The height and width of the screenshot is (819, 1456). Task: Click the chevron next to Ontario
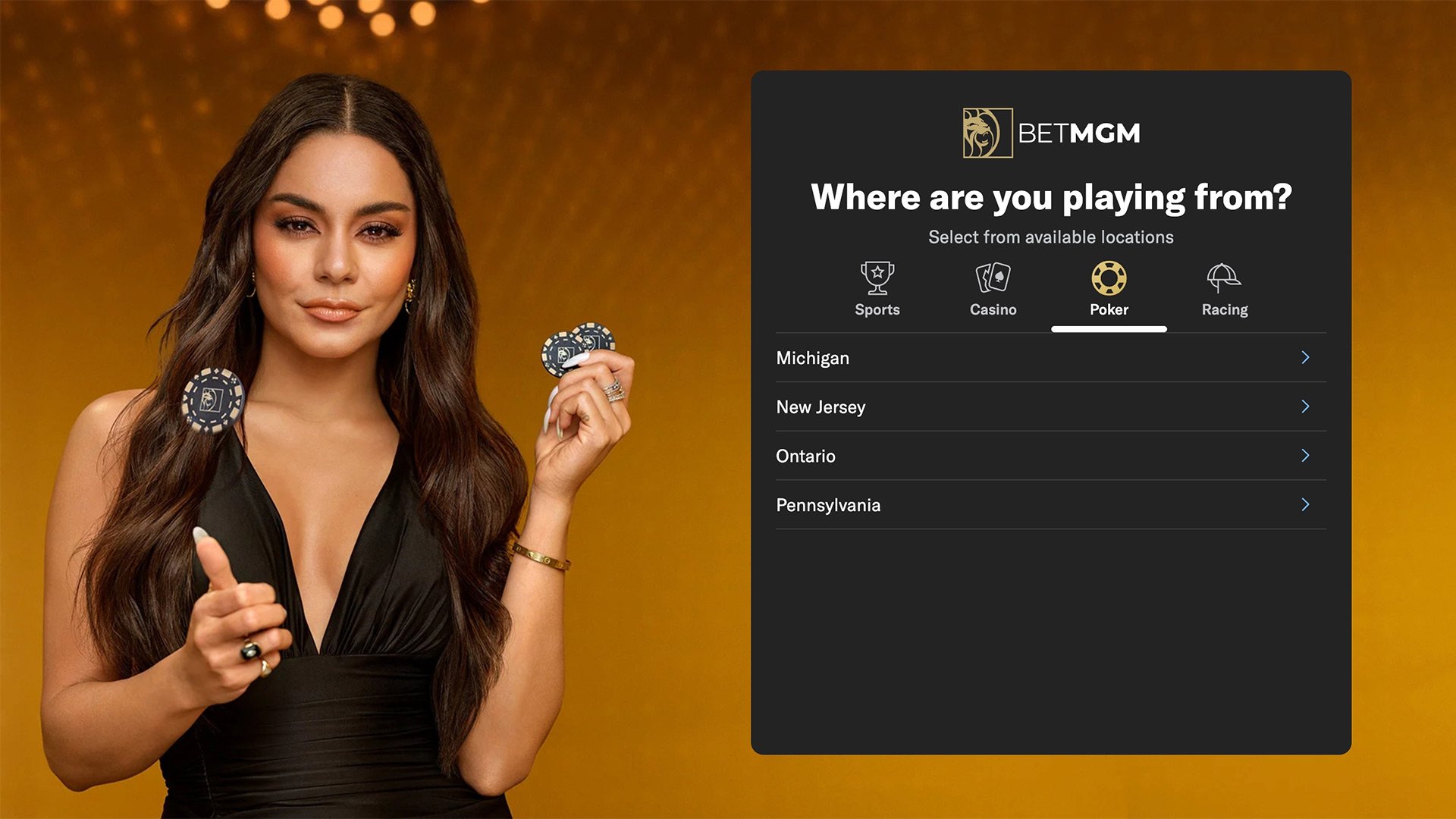(1305, 455)
